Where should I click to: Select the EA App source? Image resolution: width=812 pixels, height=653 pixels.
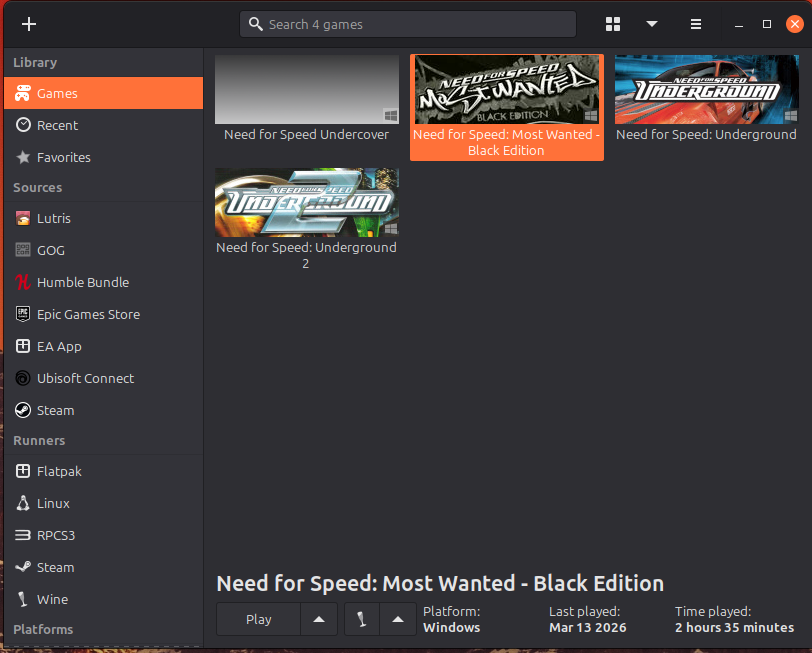click(59, 346)
